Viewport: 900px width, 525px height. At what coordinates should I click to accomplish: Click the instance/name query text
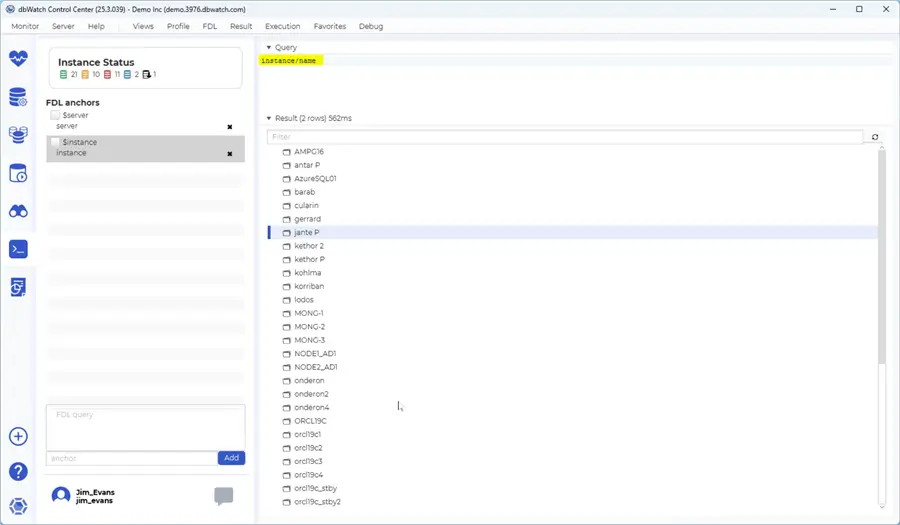click(x=289, y=60)
